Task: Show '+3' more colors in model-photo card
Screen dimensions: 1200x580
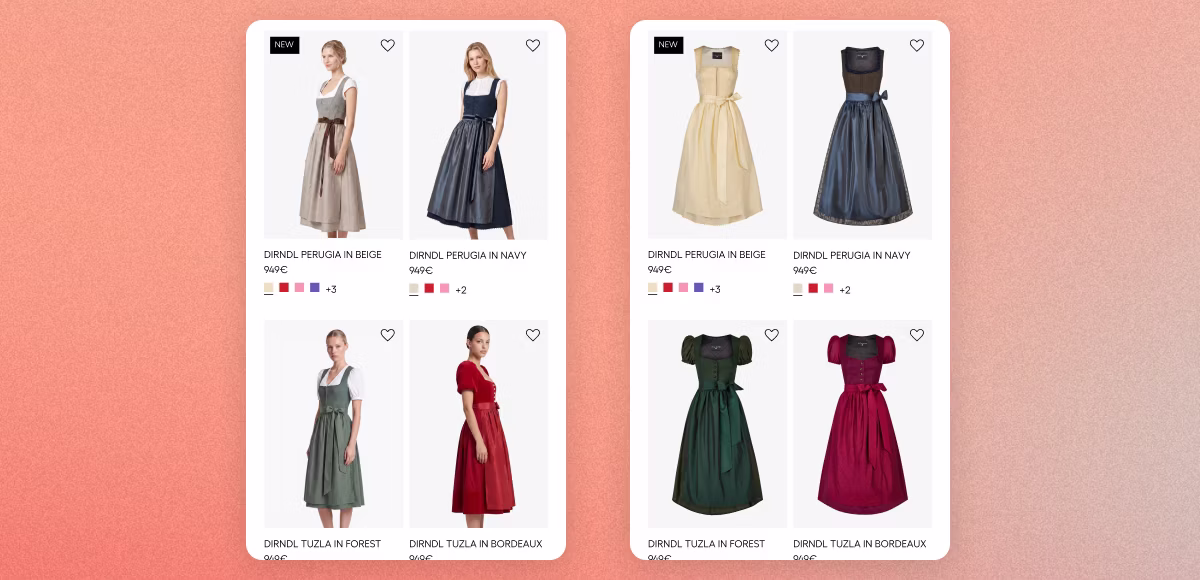Action: (x=331, y=289)
